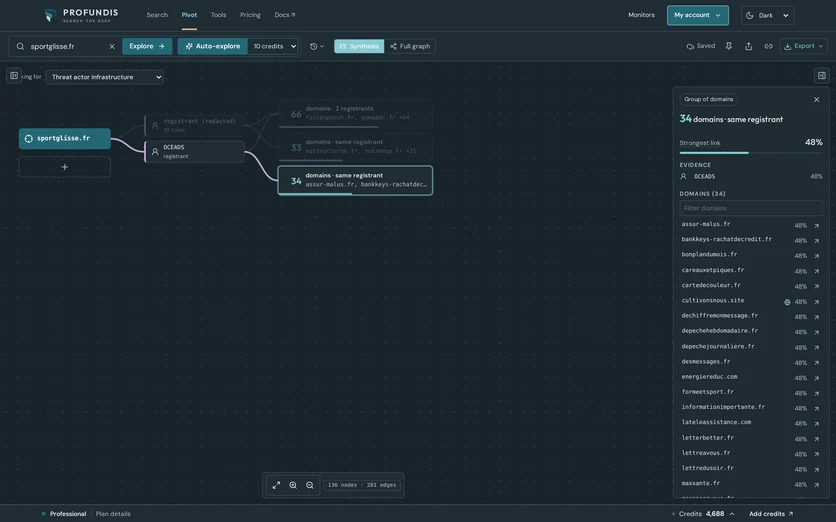Open assur-malus.fr external arrow
The width and height of the screenshot is (836, 522).
coord(816,226)
